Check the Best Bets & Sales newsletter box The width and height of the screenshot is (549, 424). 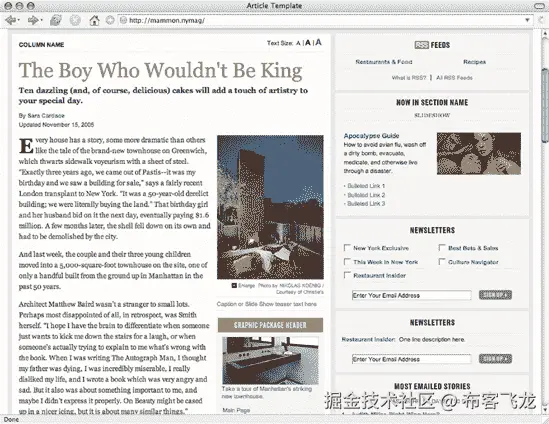pos(442,248)
